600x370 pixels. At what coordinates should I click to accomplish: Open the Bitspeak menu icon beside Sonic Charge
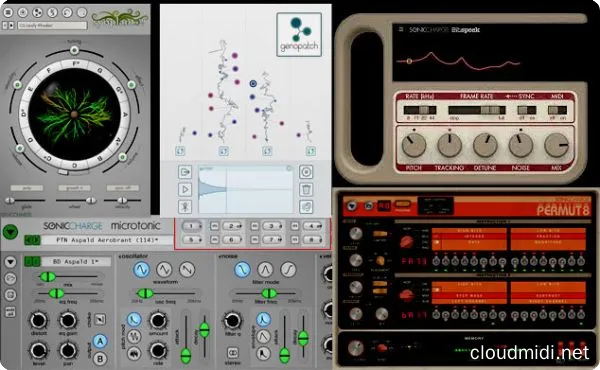pos(401,29)
